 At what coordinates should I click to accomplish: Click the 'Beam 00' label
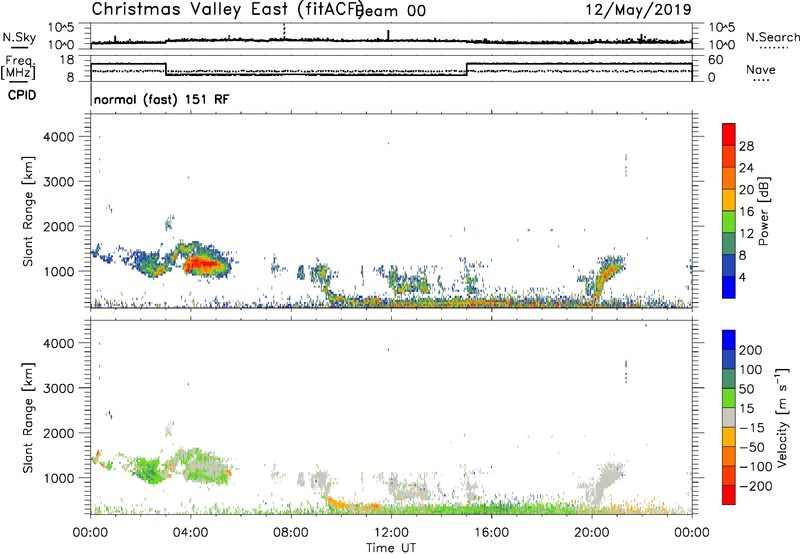tap(391, 11)
